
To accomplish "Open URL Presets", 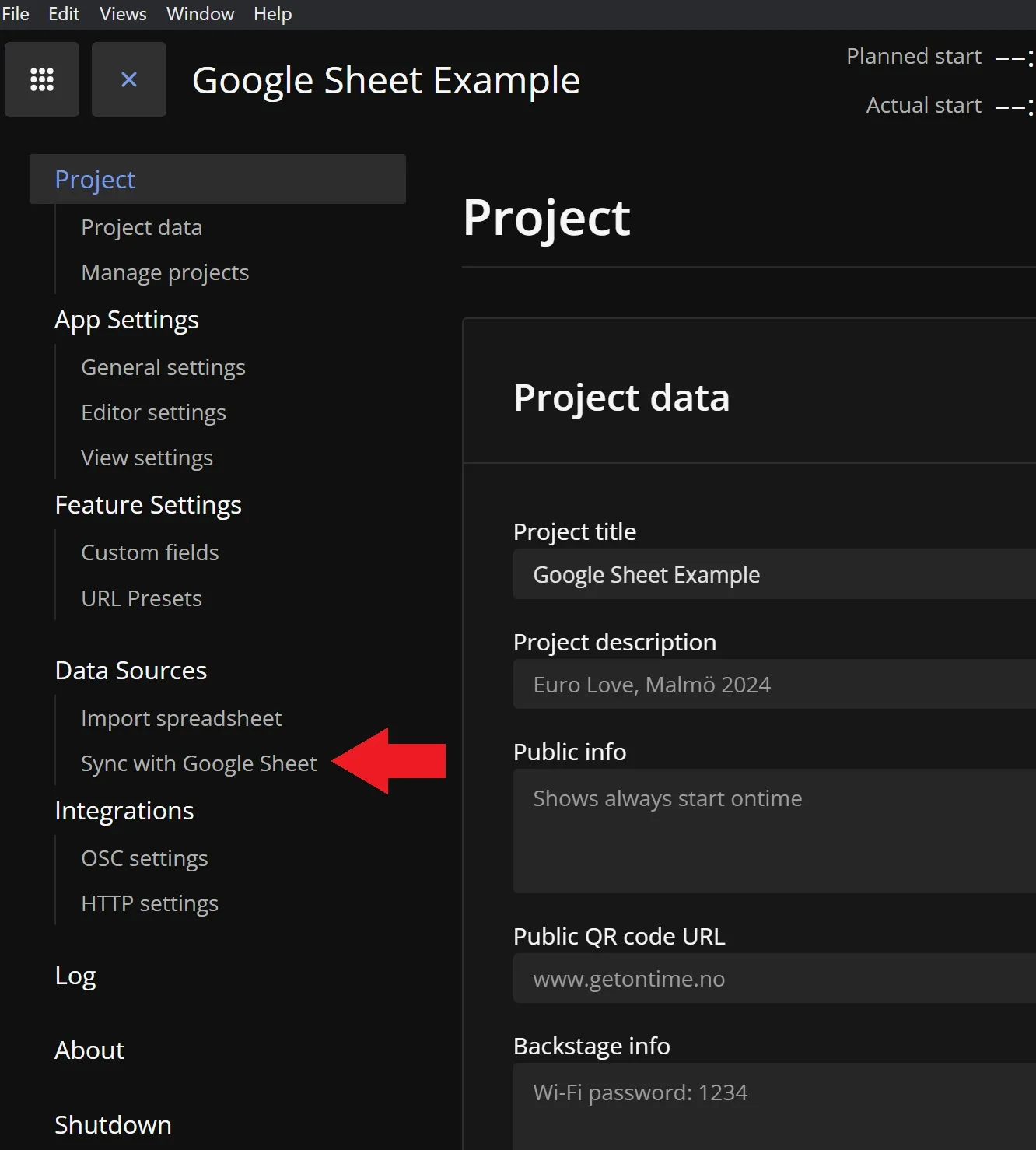I will click(142, 598).
